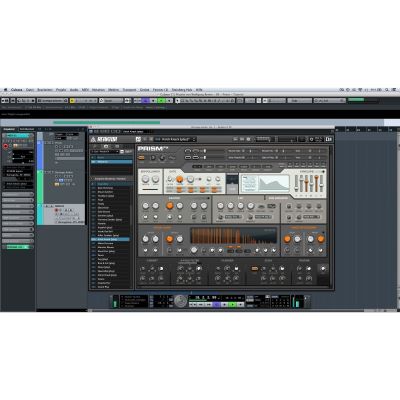This screenshot has width=400, height=400.
Task: Open the camera snapshot tab in Reaktor sidebar
Action: [106, 146]
